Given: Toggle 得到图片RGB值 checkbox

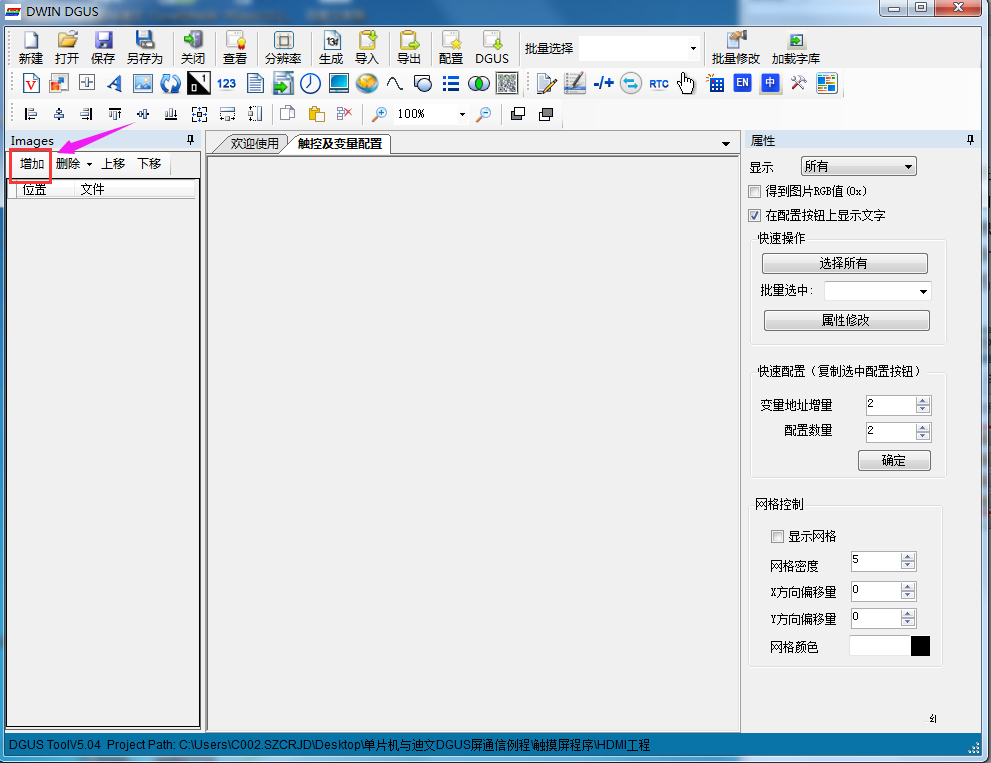Looking at the screenshot, I should point(754,191).
